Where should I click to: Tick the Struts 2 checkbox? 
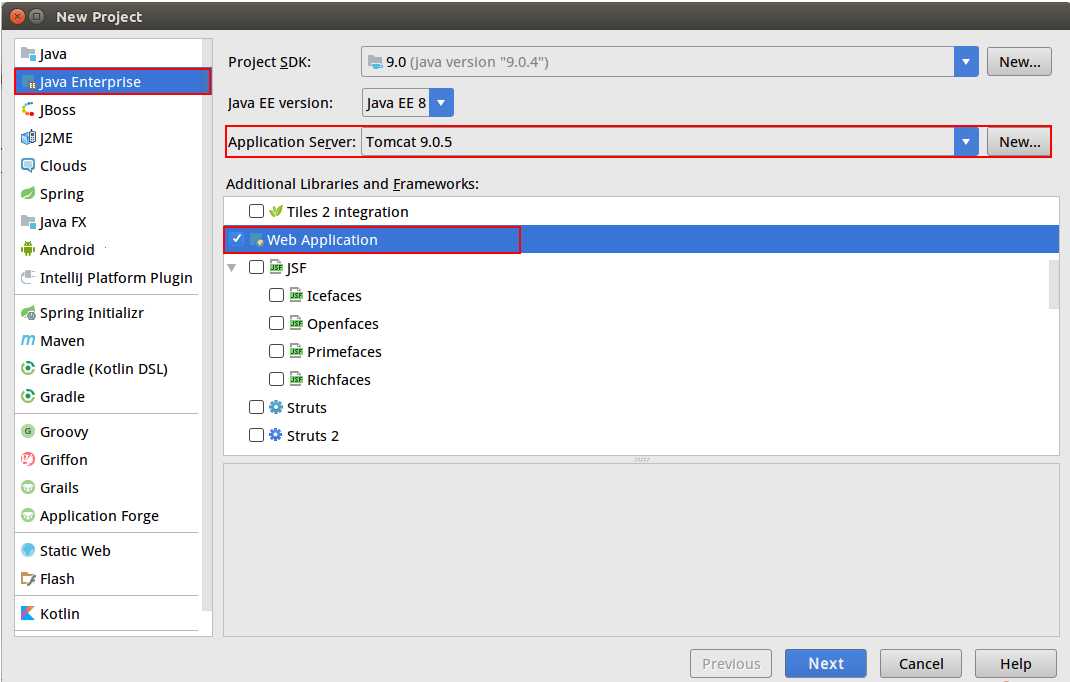point(256,435)
